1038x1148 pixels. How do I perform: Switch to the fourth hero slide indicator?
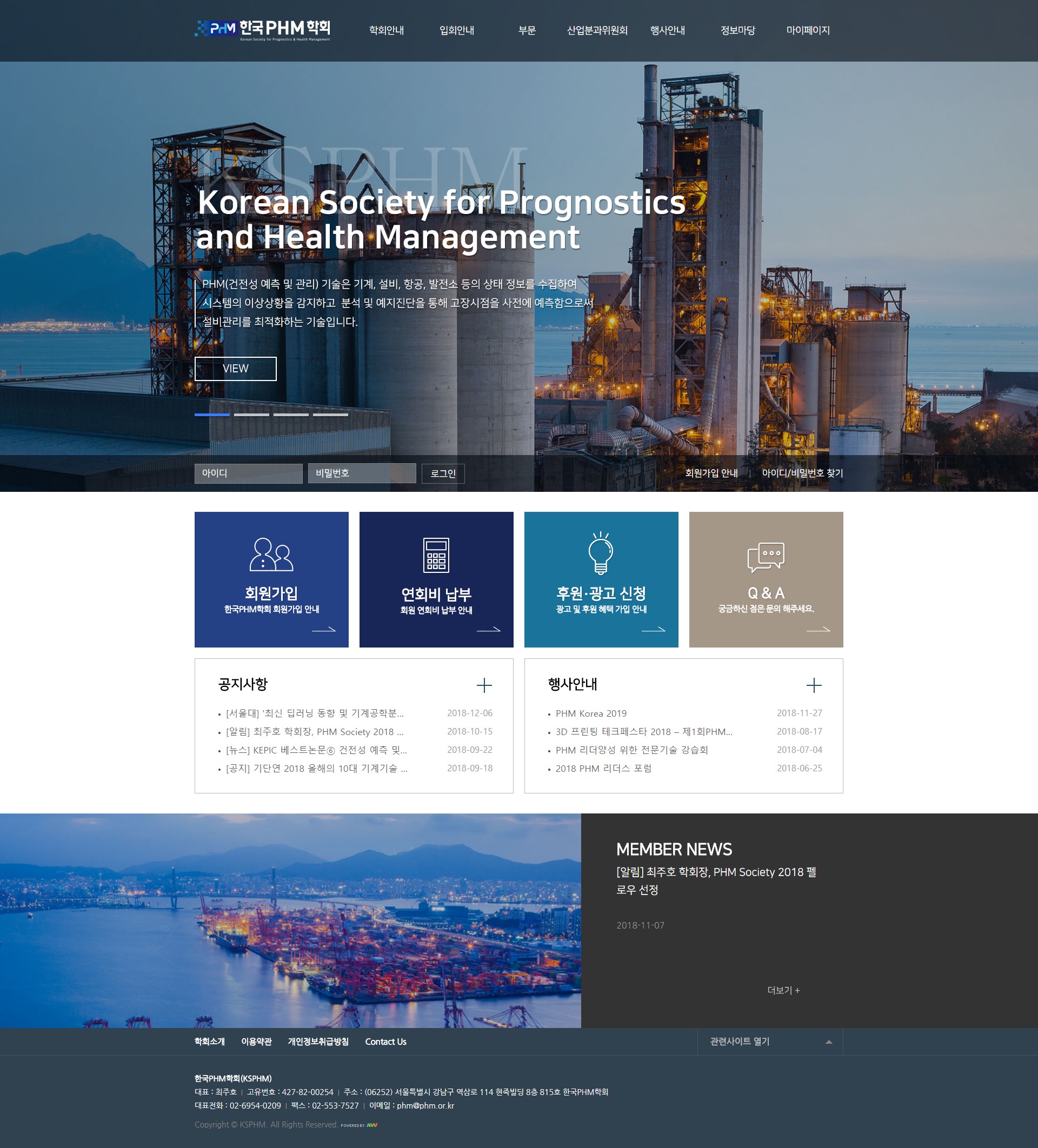click(330, 415)
